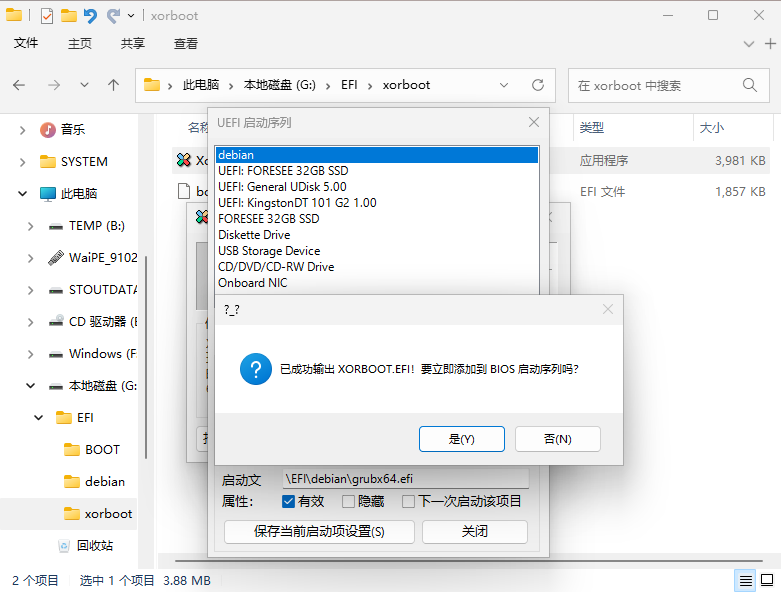Switch to details view icon in status bar
Screen dimensions: 781x592
(x=745, y=581)
